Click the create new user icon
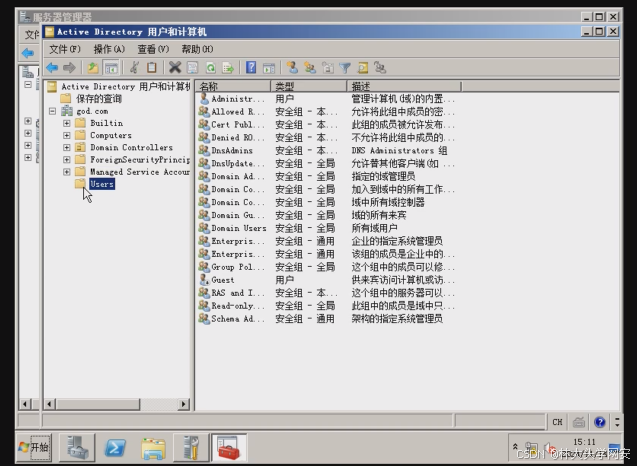 point(292,67)
